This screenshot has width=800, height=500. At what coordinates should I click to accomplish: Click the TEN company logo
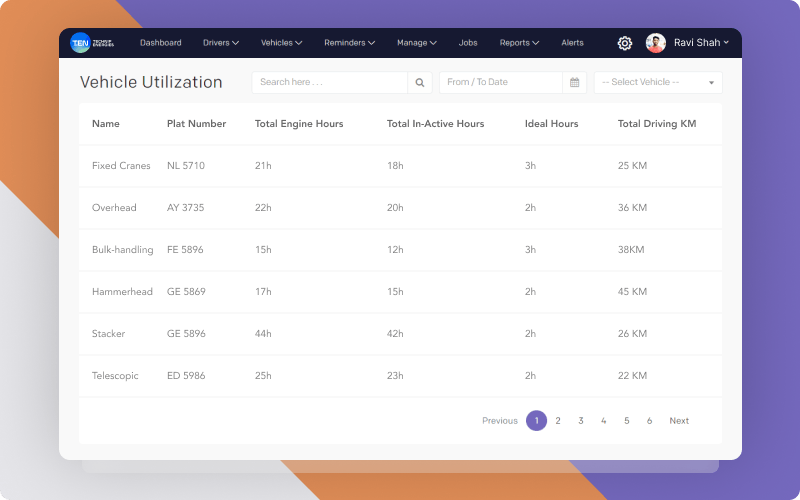[92, 43]
